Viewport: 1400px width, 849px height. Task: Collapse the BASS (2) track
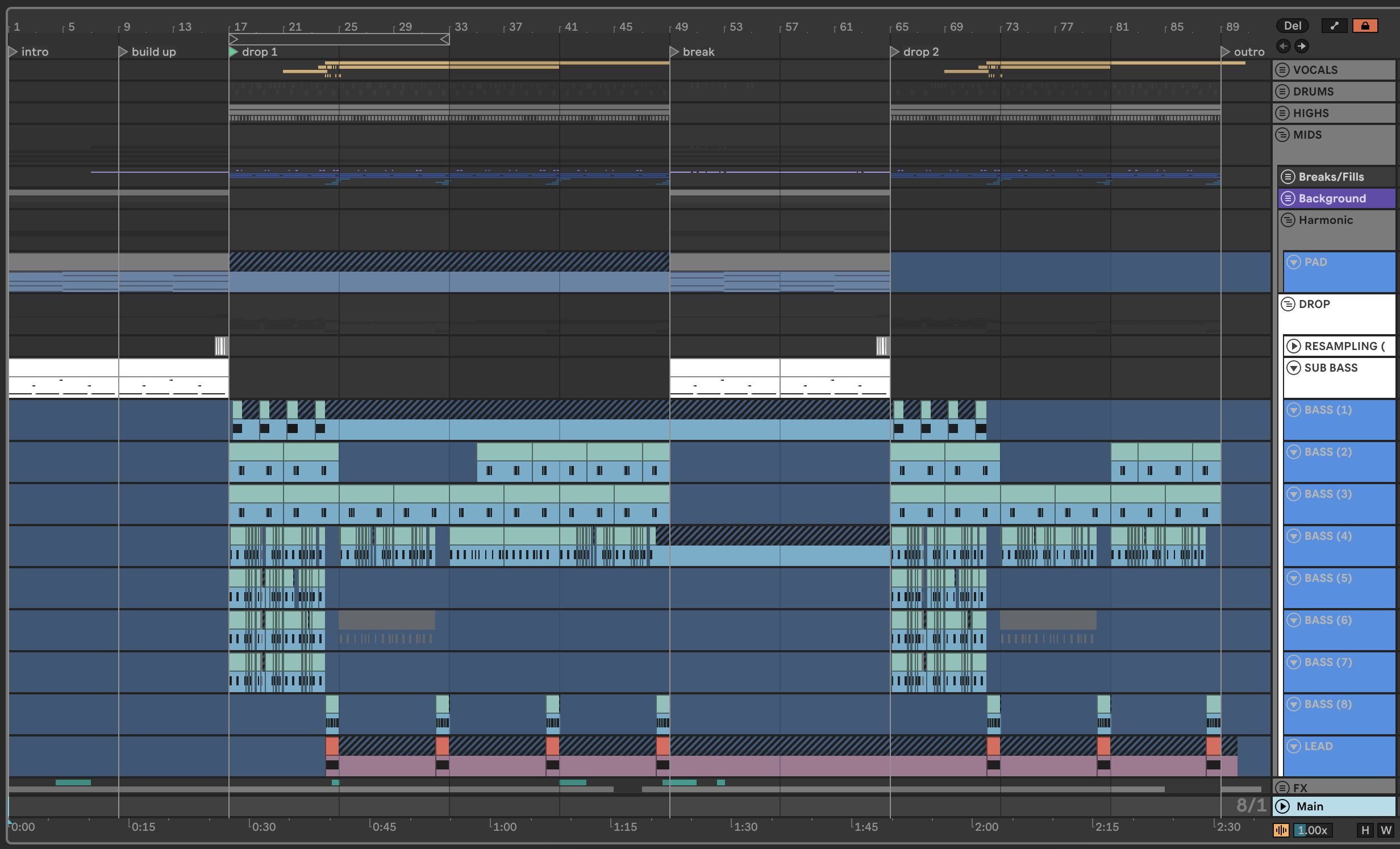[x=1294, y=452]
